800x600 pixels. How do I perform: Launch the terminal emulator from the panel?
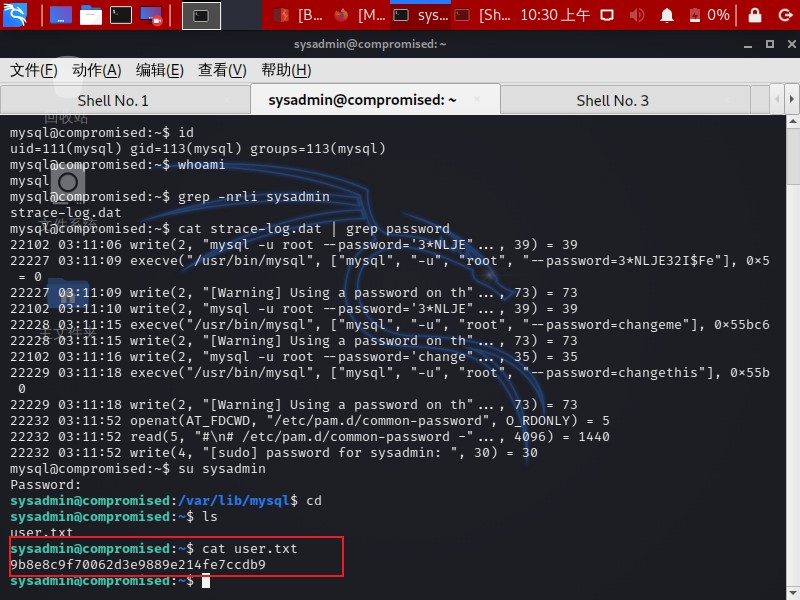(121, 15)
